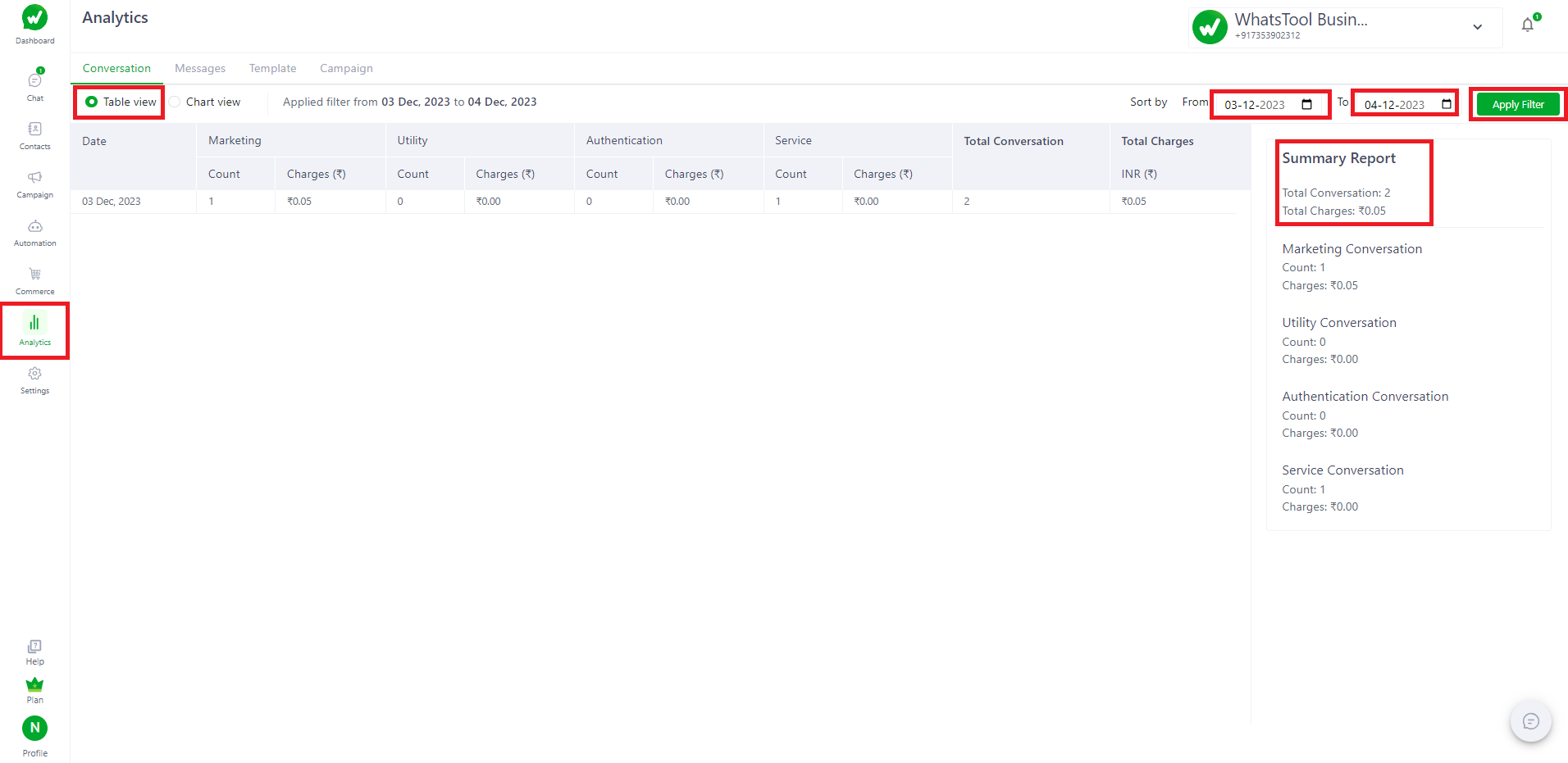Click the Utility column header
The width and height of the screenshot is (1568, 763).
tap(413, 140)
